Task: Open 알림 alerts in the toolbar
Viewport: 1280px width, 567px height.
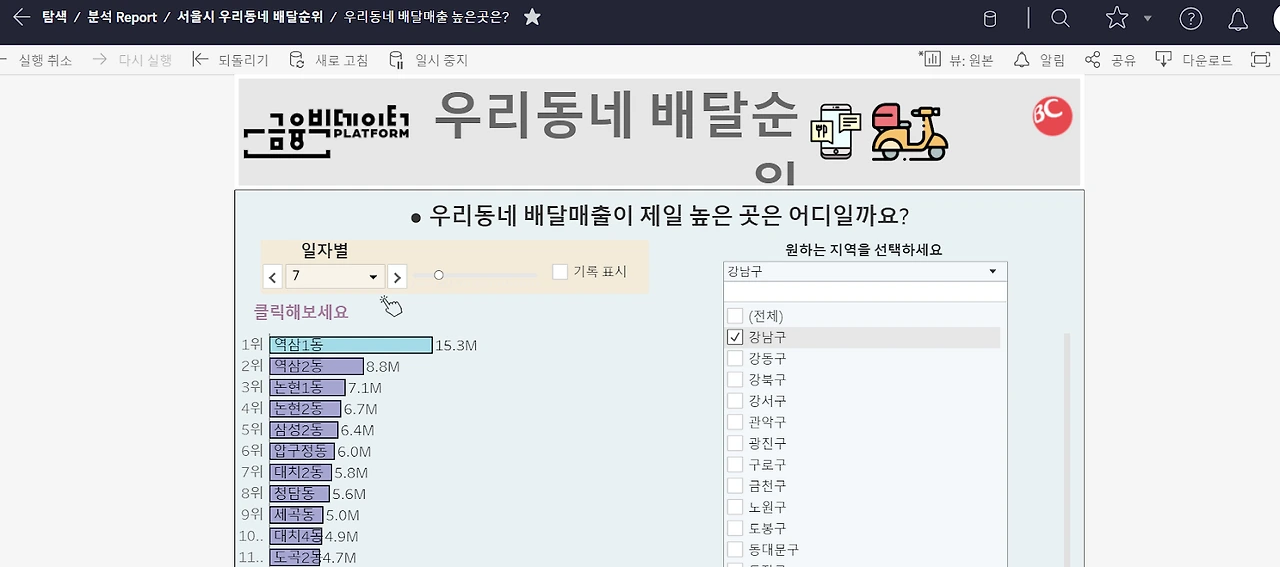Action: tap(1040, 60)
